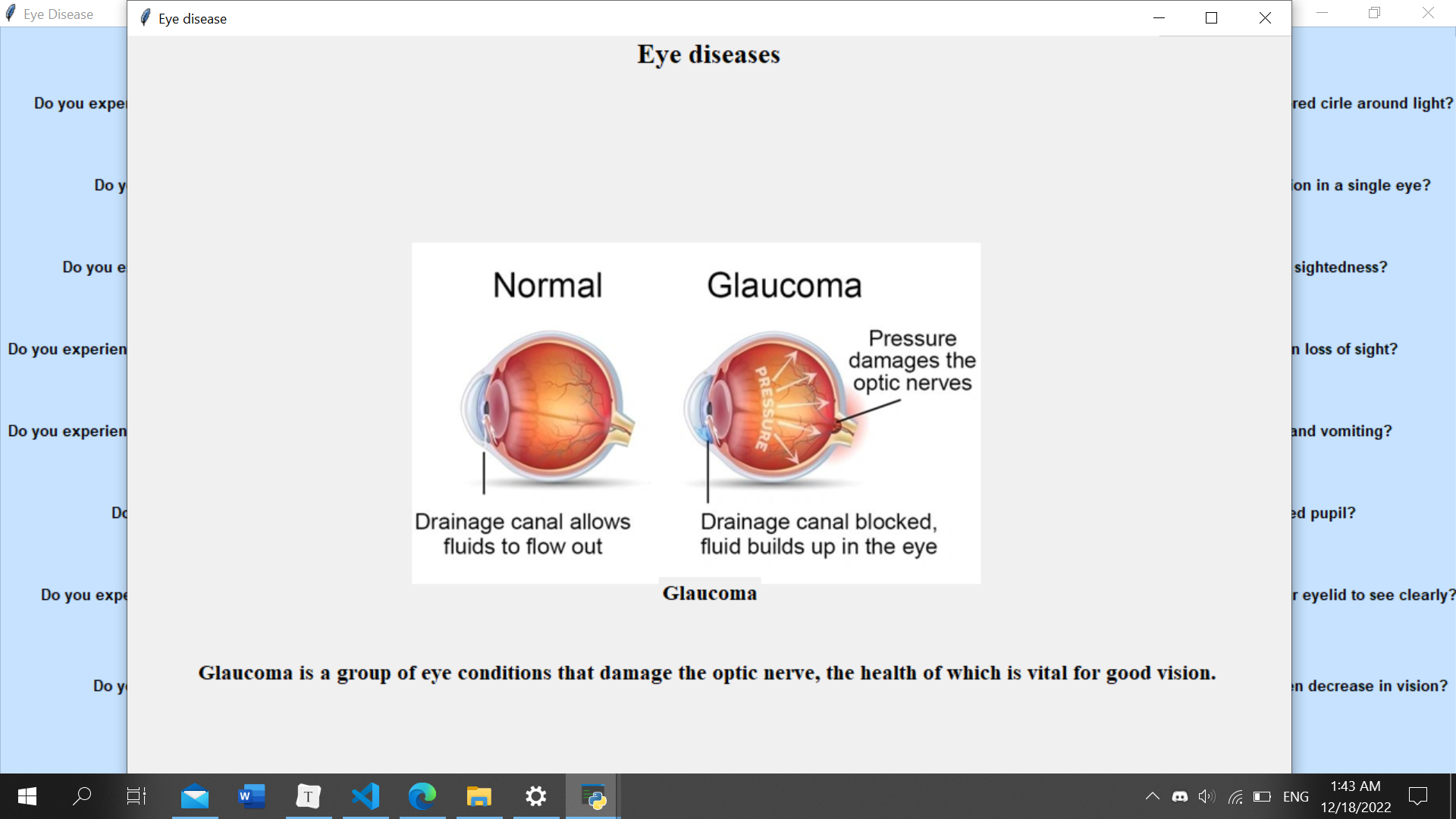Open Task View from the taskbar
The height and width of the screenshot is (819, 1456).
coord(136,796)
